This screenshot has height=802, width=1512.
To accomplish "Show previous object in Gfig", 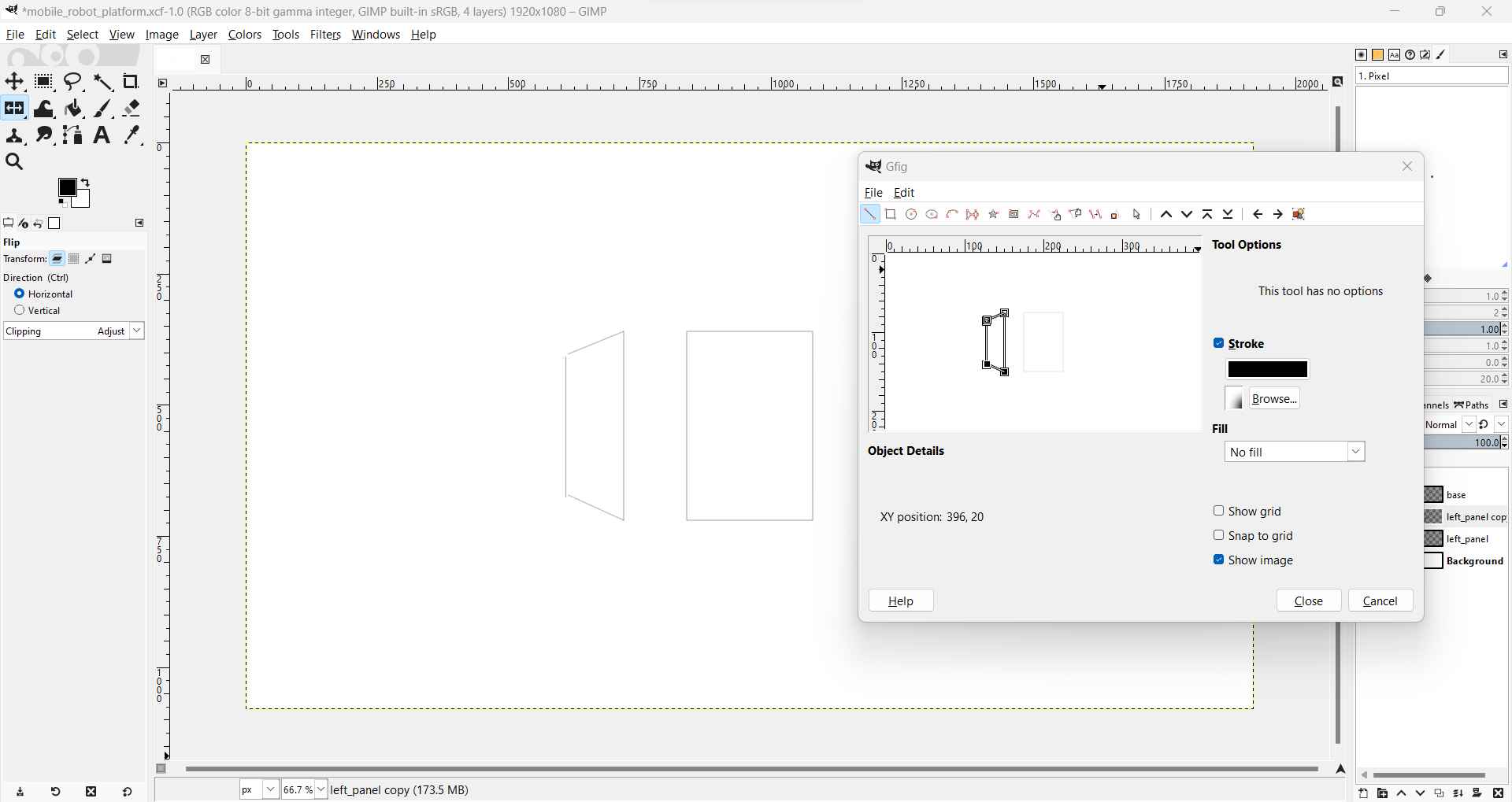I will (1258, 215).
